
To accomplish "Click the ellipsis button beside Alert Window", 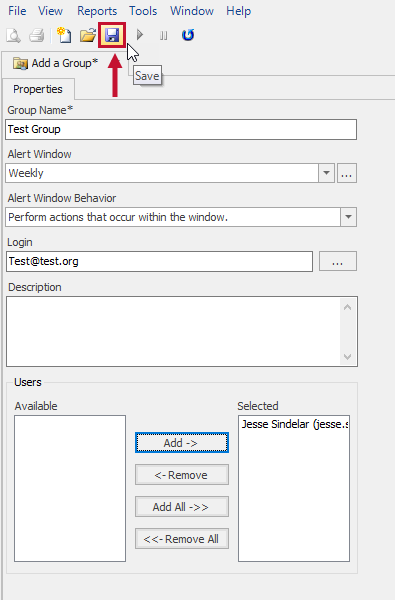I will coord(347,173).
